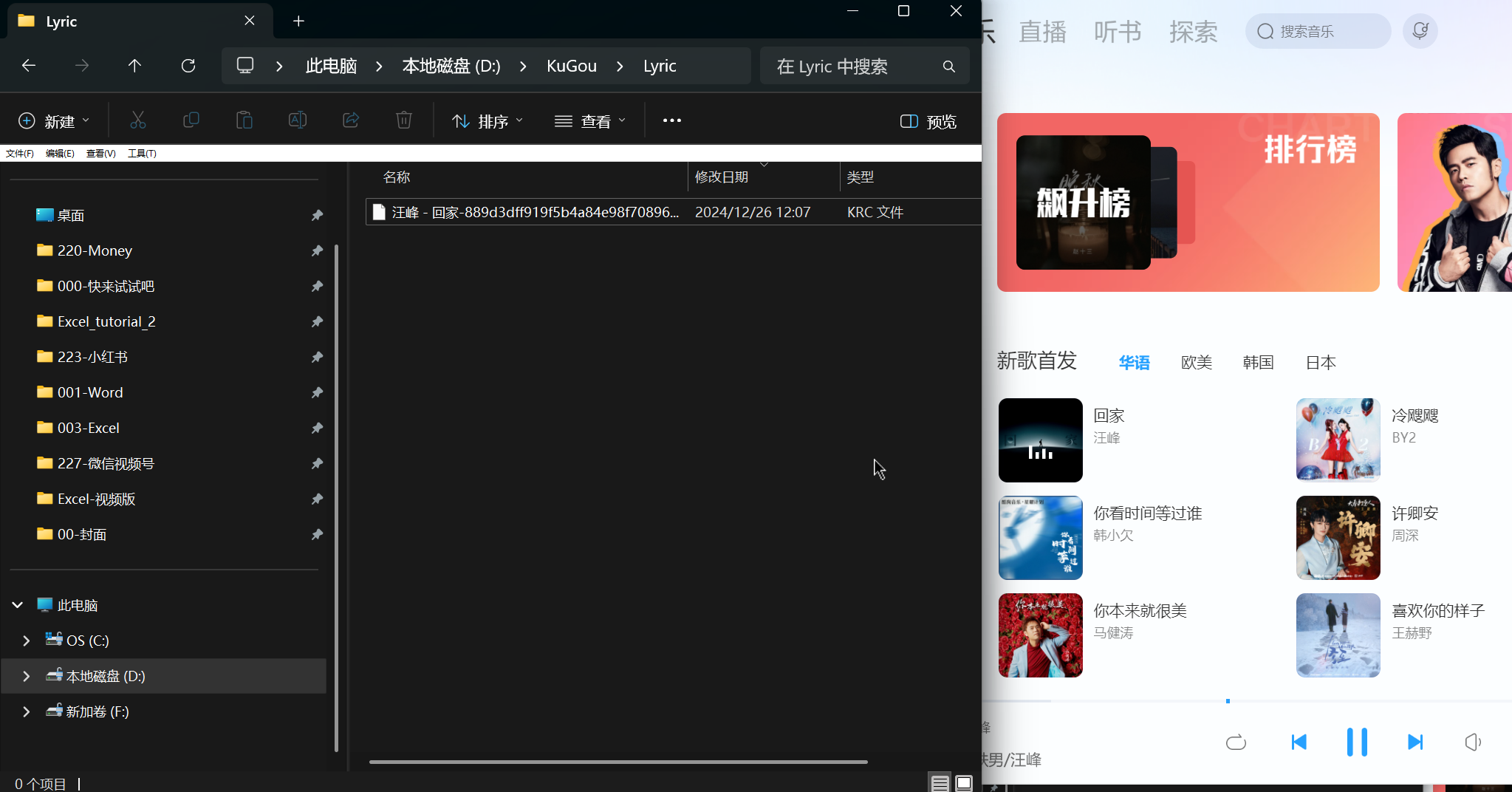Play 冷飕飕 by BY2 album cover
1512x792 pixels.
coord(1338,440)
